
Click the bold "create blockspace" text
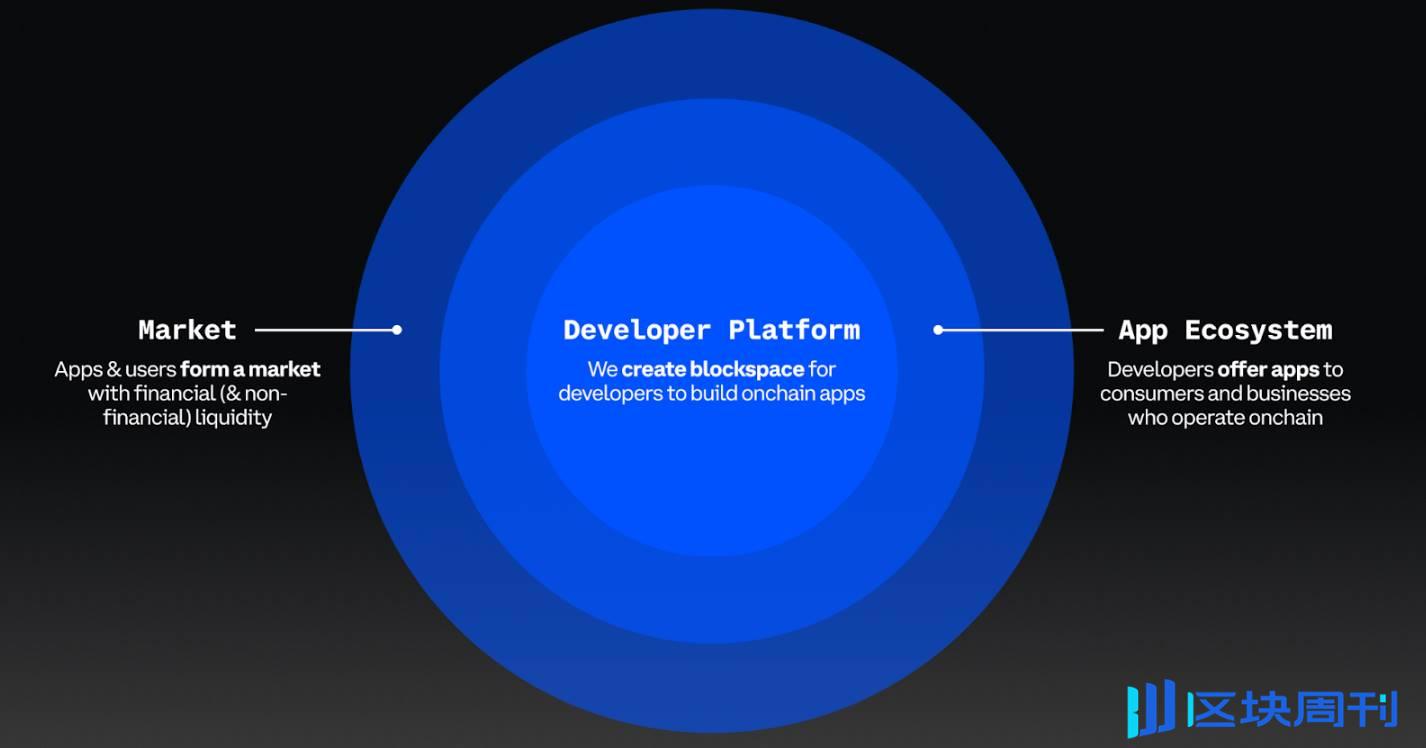pos(712,369)
